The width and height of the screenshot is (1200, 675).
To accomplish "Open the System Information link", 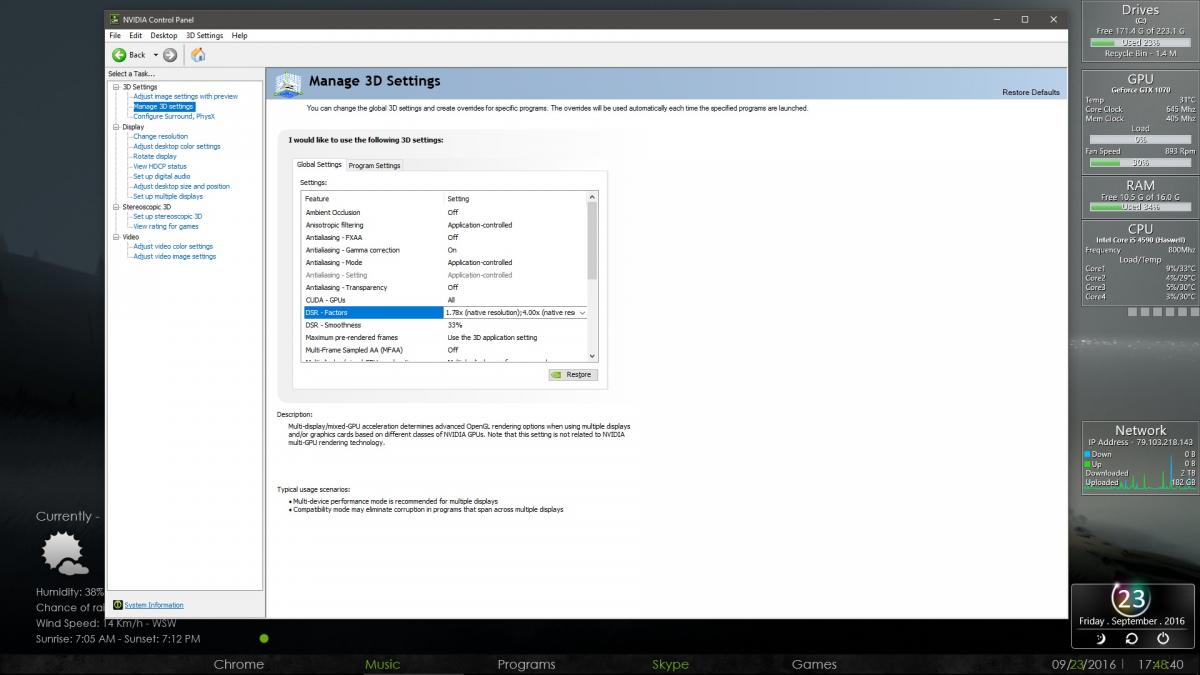I will click(154, 605).
